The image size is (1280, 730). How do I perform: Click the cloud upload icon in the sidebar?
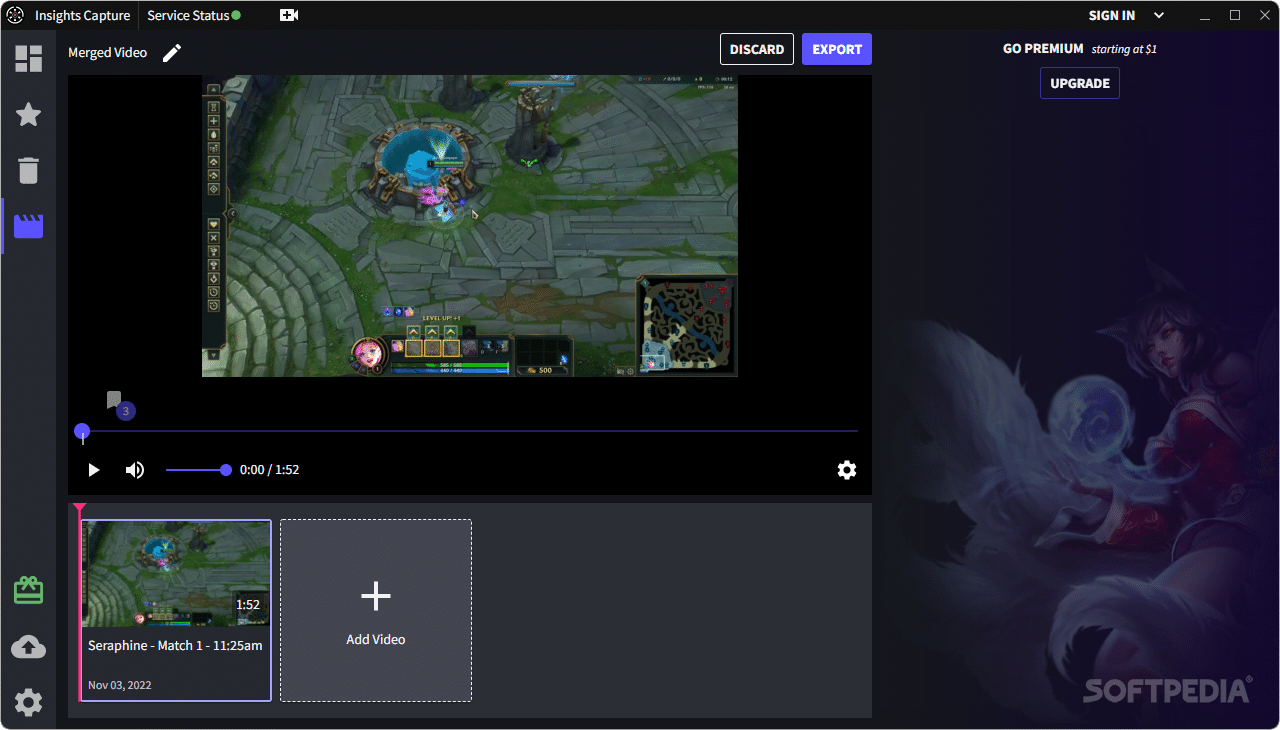pos(28,647)
